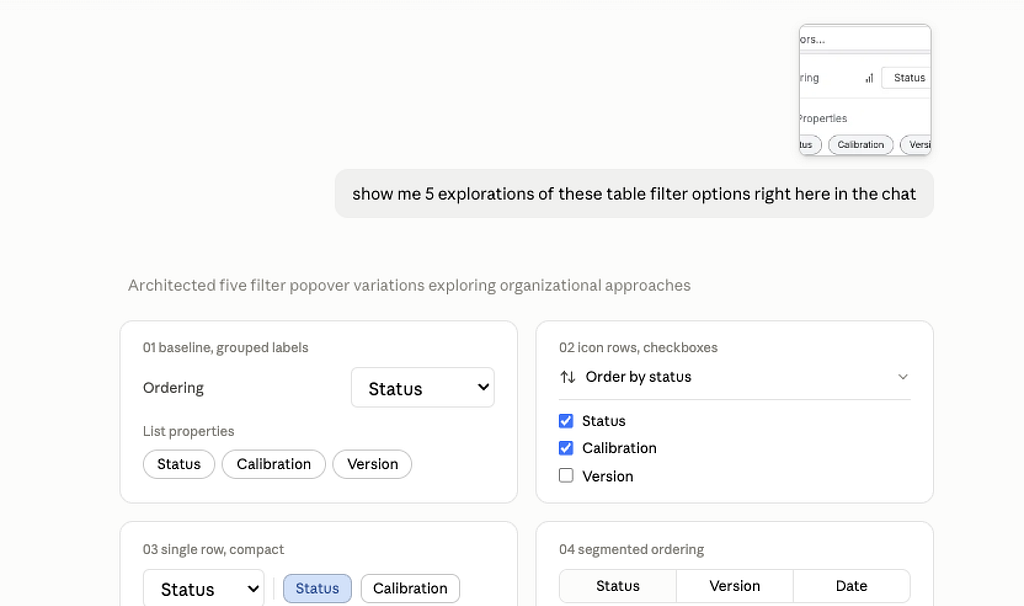Toggle the highlighted blue Status chip

click(317, 588)
